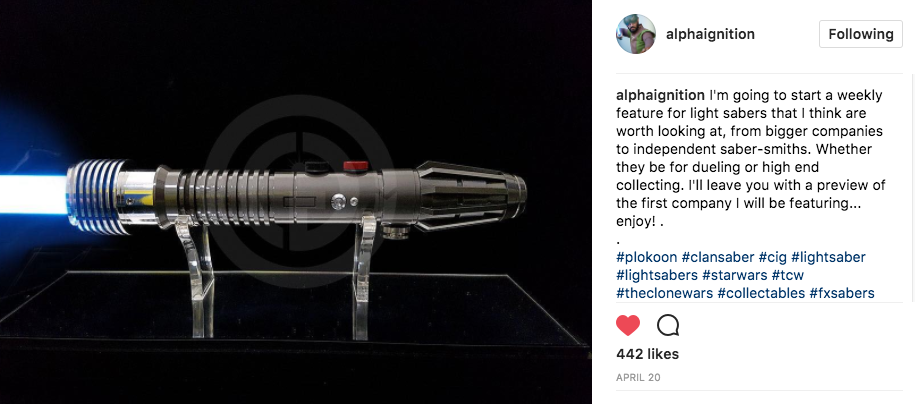The width and height of the screenshot is (915, 404).
Task: Open the #cig hashtag
Action: pos(773,257)
